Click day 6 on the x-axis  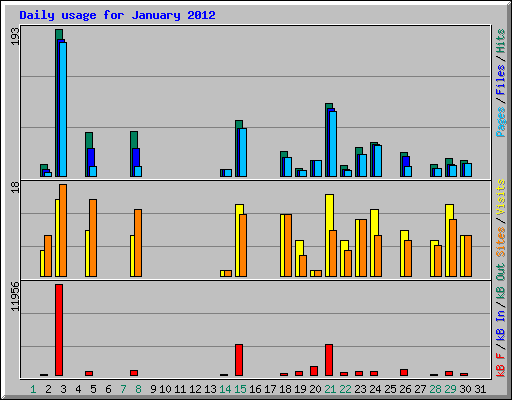pos(108,389)
